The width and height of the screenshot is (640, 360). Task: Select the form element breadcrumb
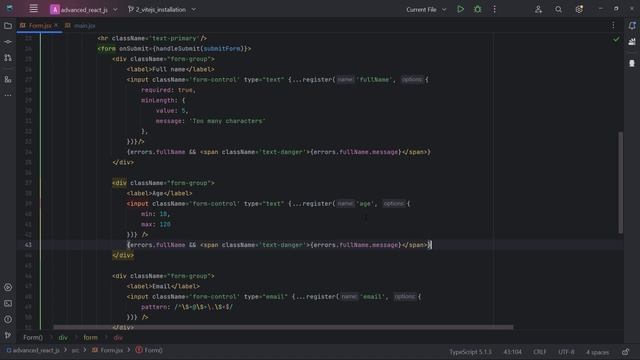click(90, 338)
